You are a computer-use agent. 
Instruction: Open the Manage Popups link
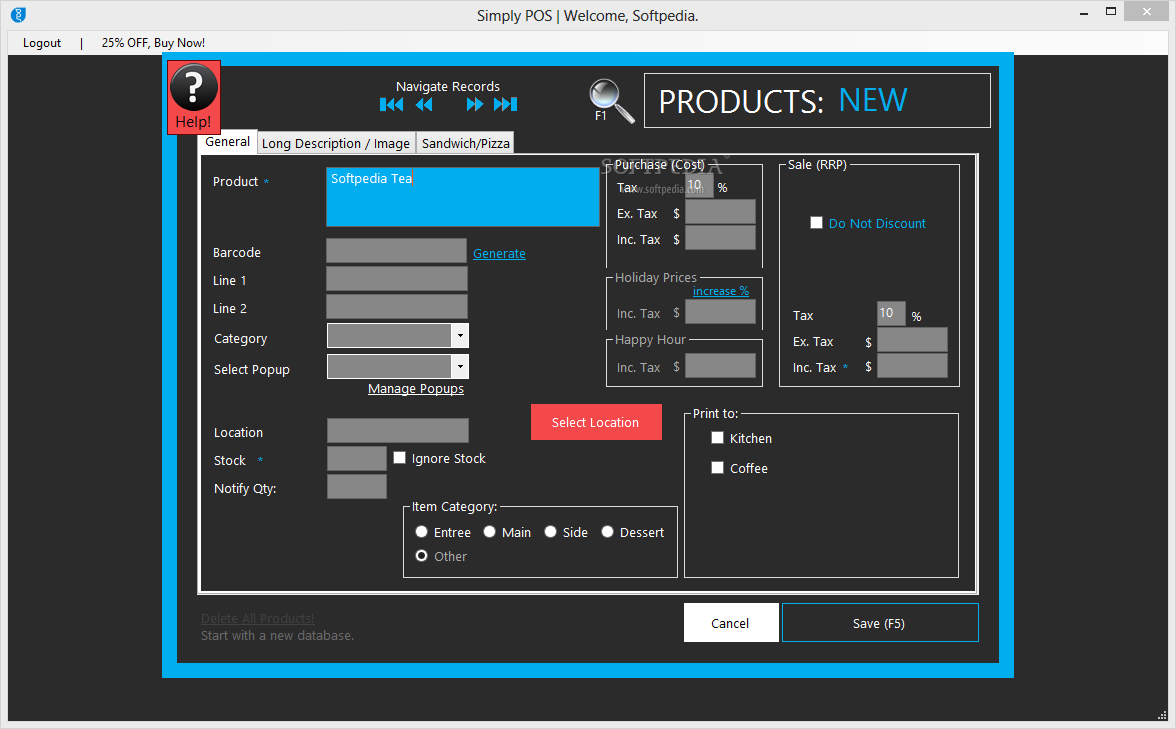click(x=416, y=388)
